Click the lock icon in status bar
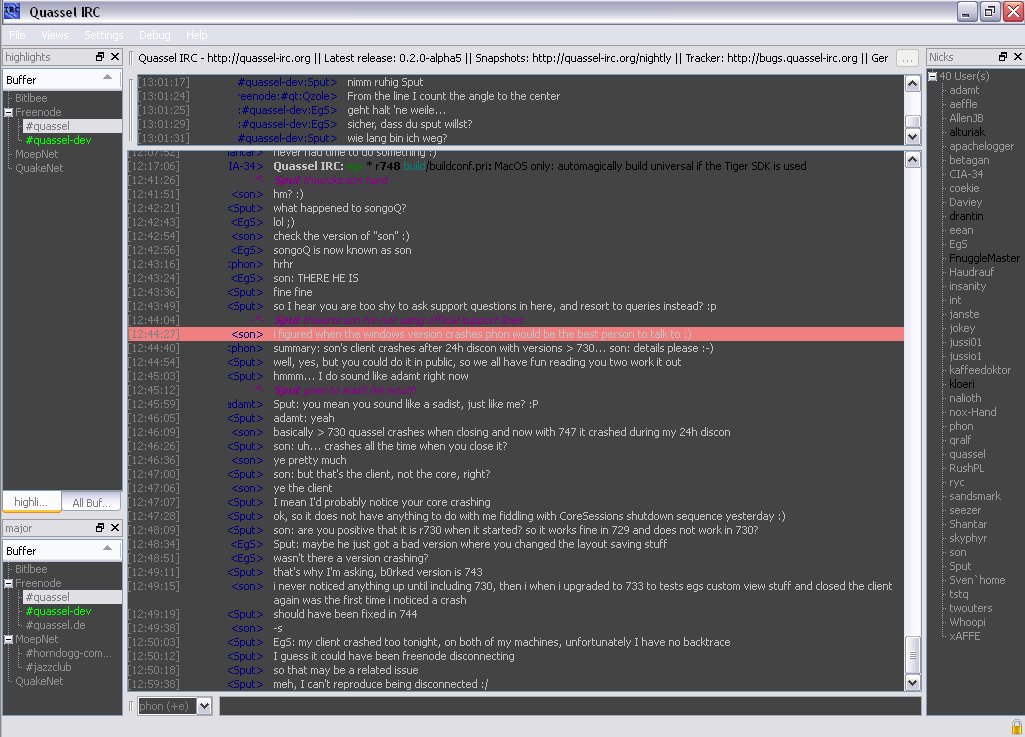The image size is (1025, 737). pyautogui.click(x=1017, y=727)
